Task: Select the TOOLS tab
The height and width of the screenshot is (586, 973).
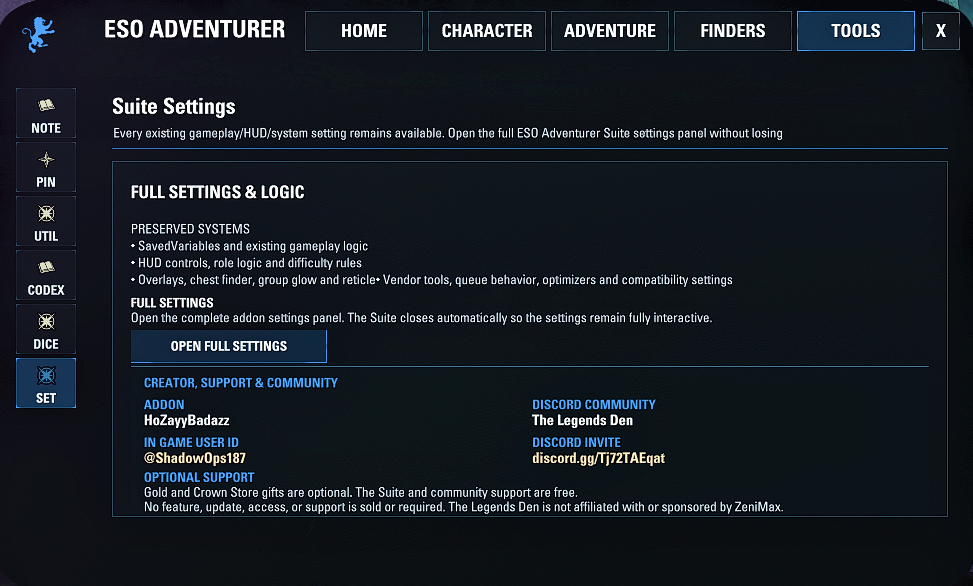Action: pyautogui.click(x=856, y=30)
